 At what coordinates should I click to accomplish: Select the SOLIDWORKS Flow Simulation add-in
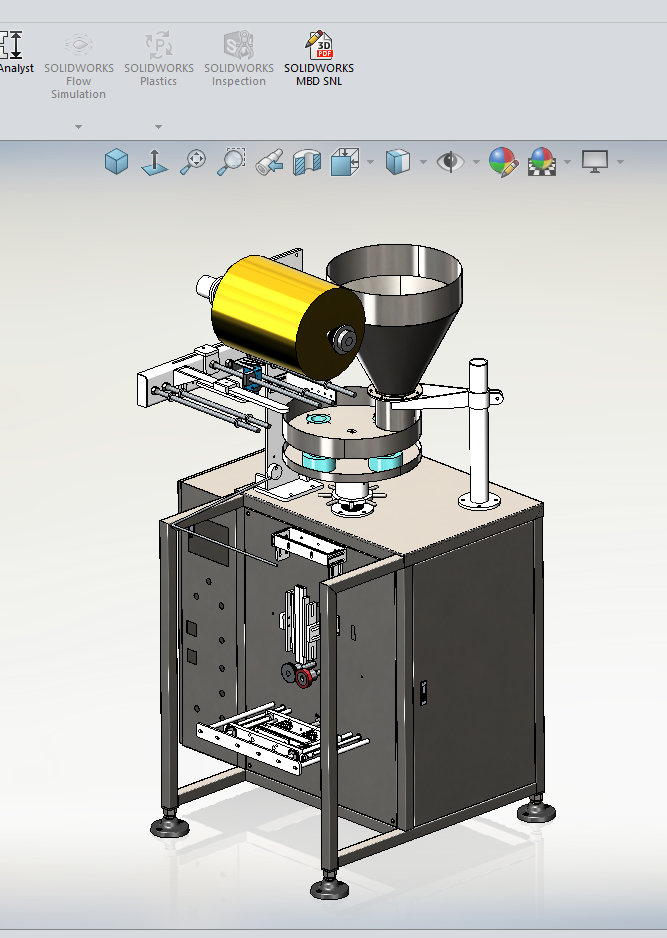[x=78, y=65]
